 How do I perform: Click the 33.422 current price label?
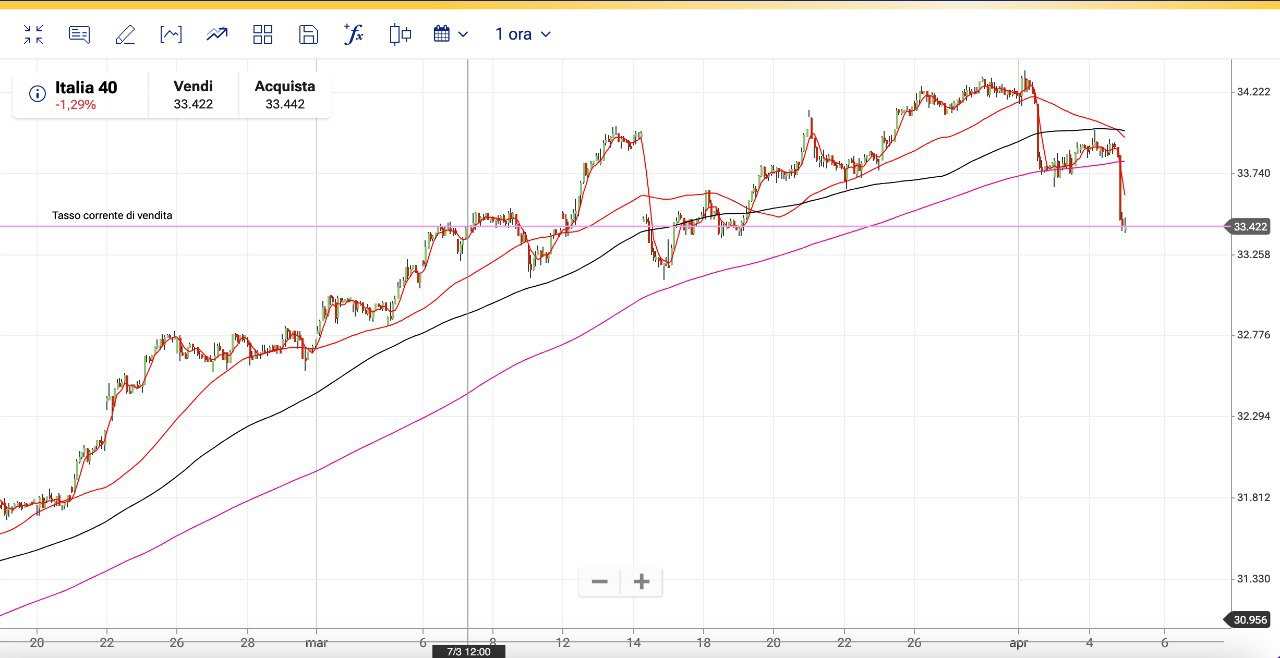click(x=1250, y=227)
